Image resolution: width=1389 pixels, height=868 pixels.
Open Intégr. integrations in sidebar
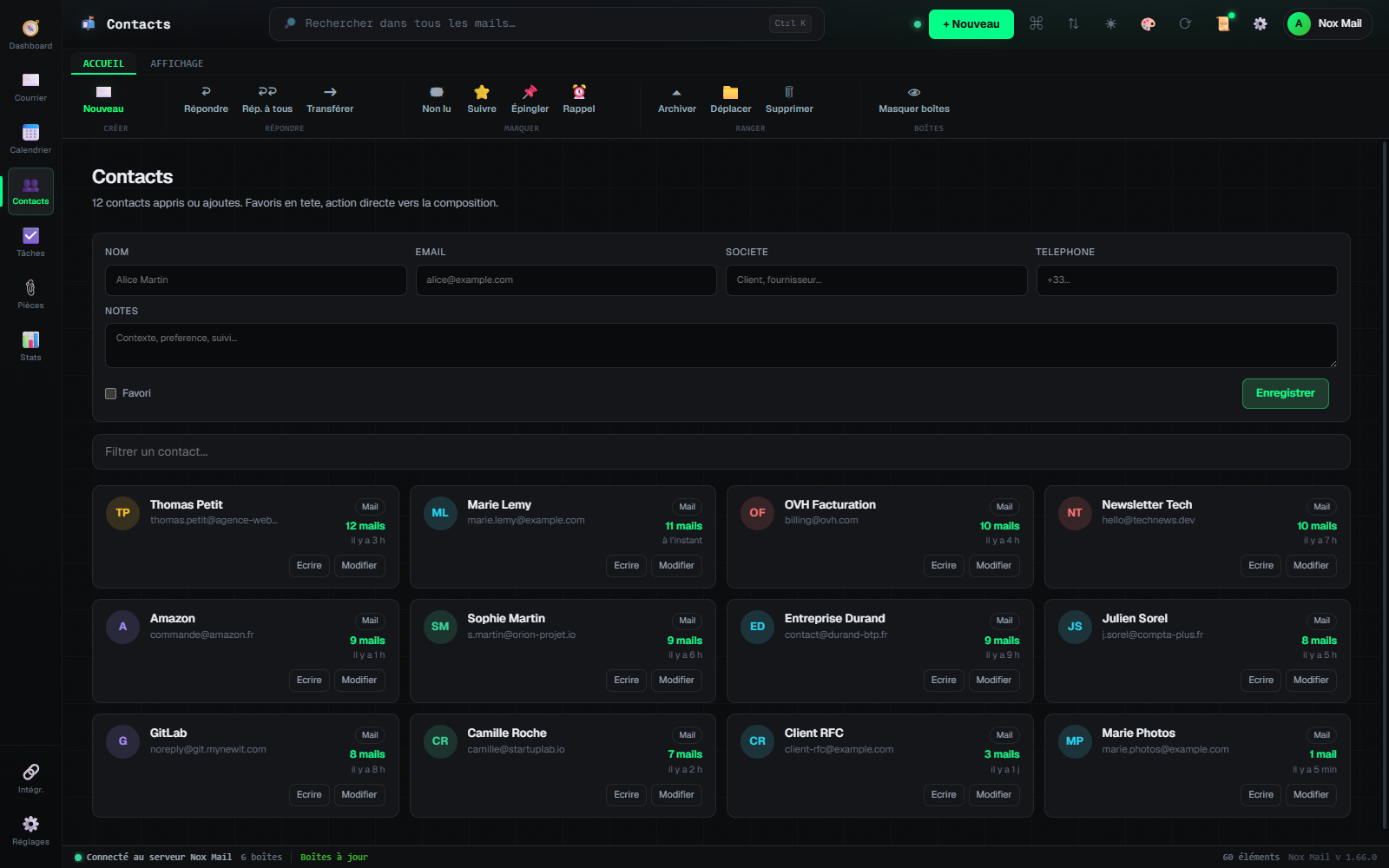point(30,779)
